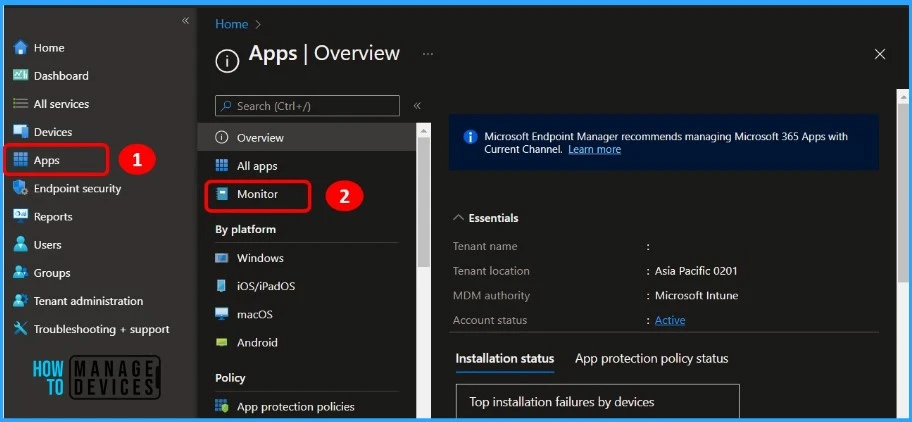Click the Search (Ctrl+/) field

(307, 106)
